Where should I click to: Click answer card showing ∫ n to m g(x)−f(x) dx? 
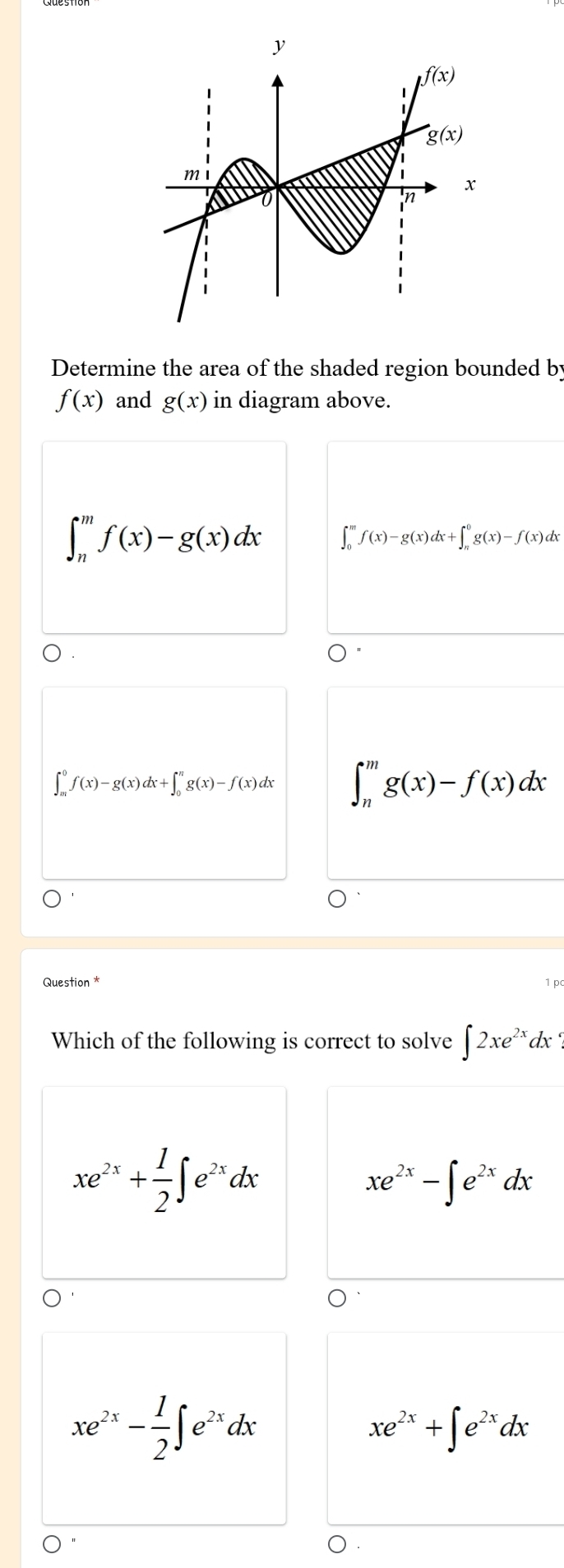click(x=446, y=784)
